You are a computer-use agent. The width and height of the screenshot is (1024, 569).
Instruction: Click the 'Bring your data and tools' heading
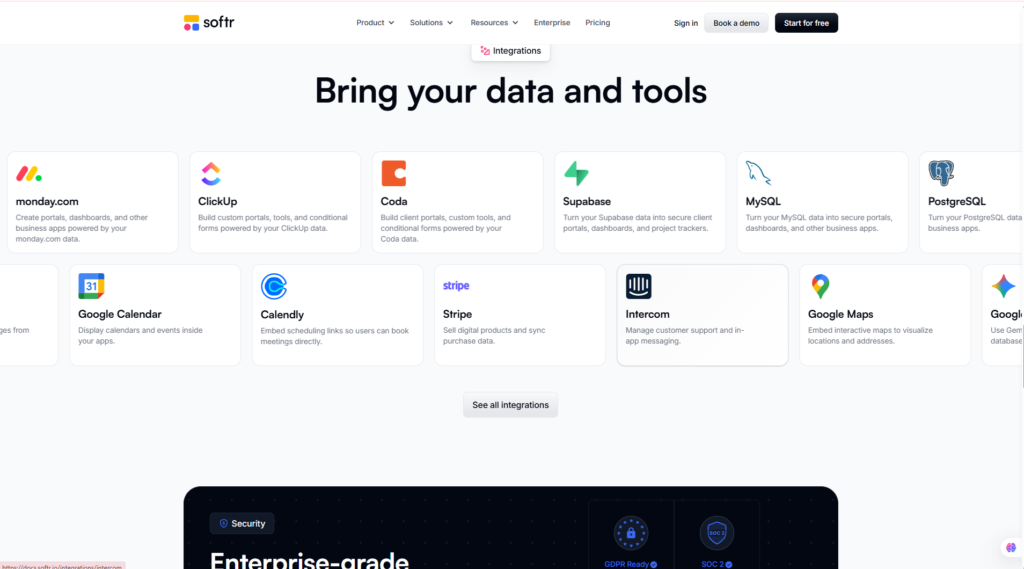511,91
